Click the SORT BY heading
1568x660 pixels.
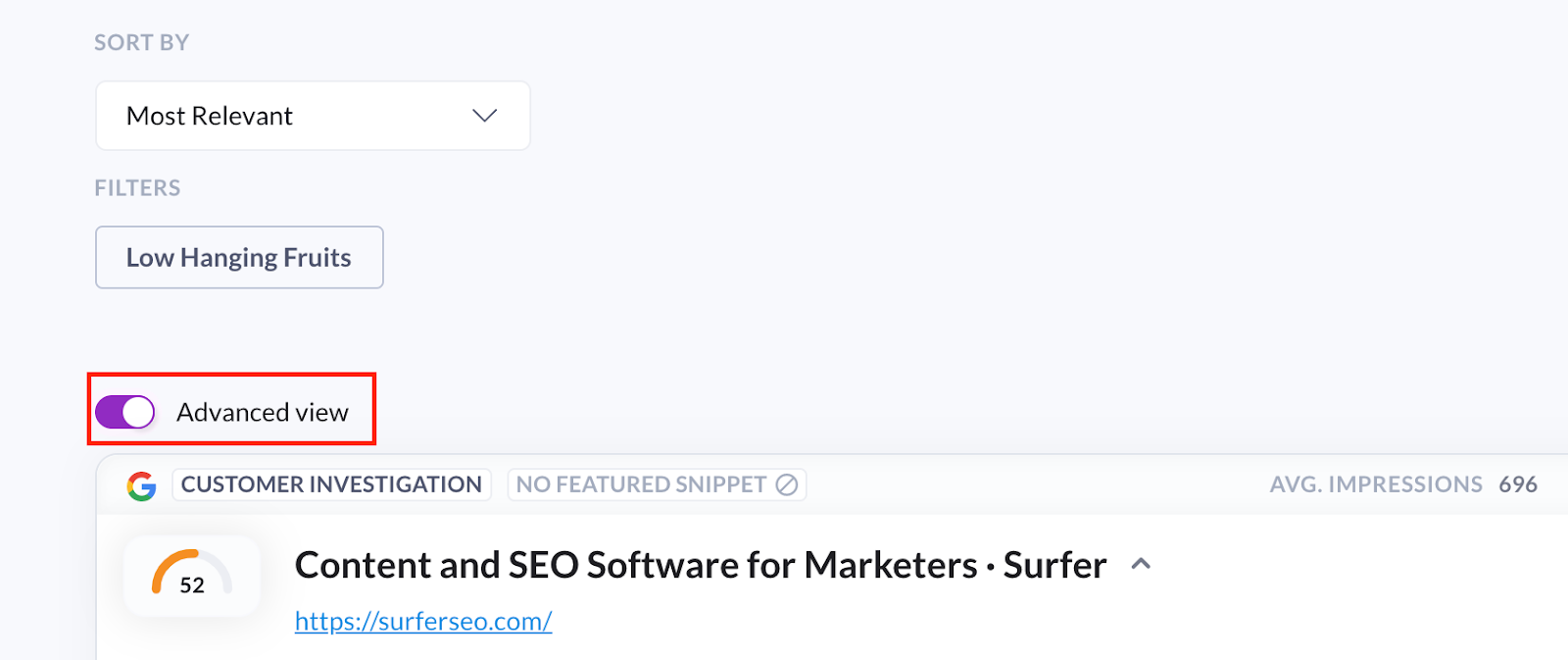click(141, 43)
